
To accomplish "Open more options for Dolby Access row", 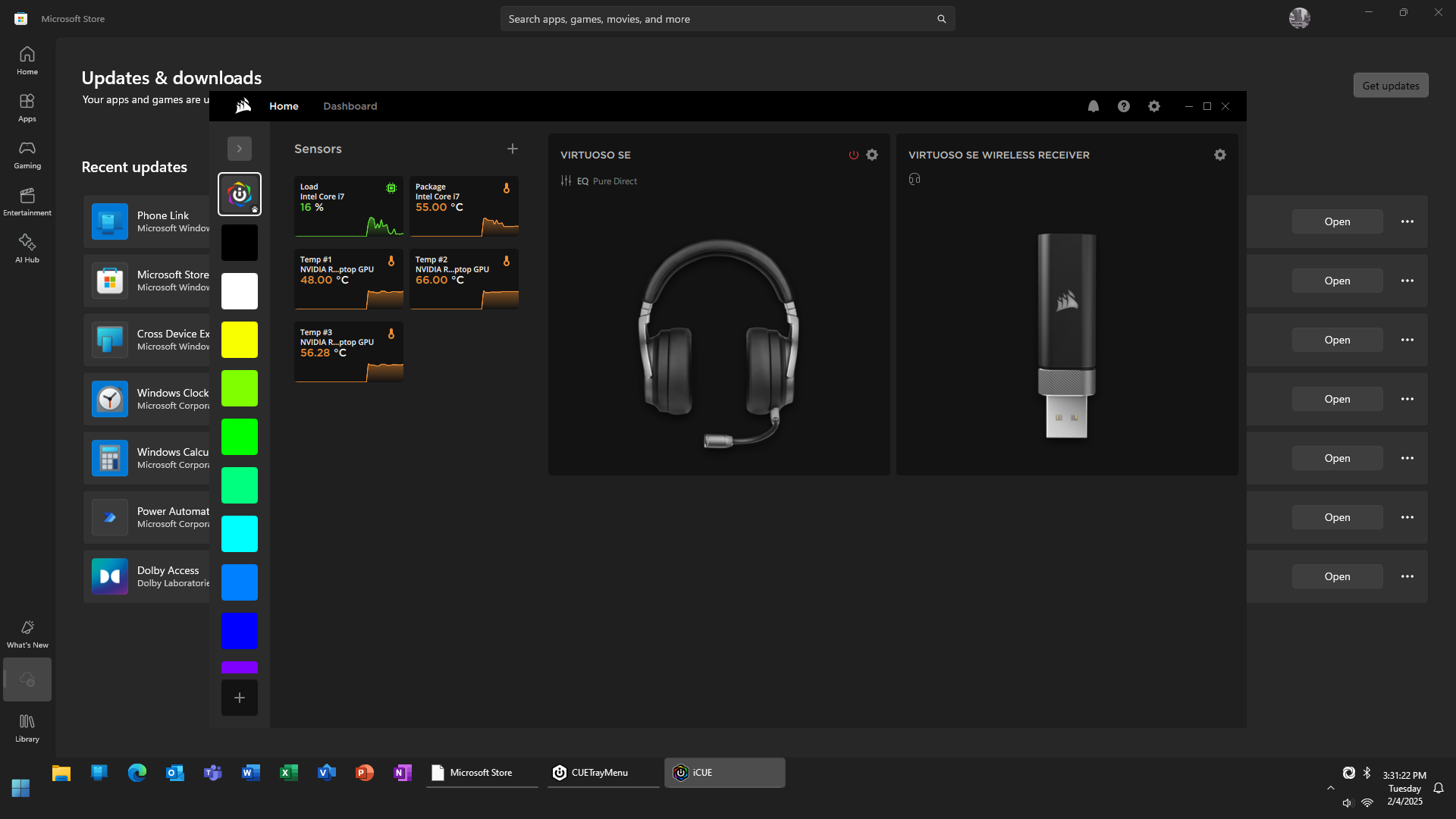I will pyautogui.click(x=1407, y=576).
